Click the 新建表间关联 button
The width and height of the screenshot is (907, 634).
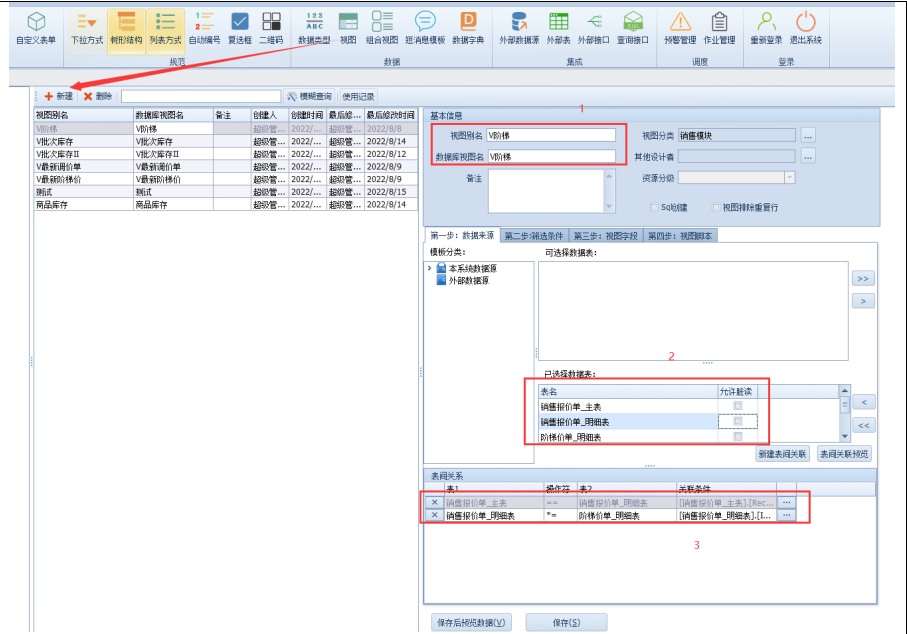[782, 453]
